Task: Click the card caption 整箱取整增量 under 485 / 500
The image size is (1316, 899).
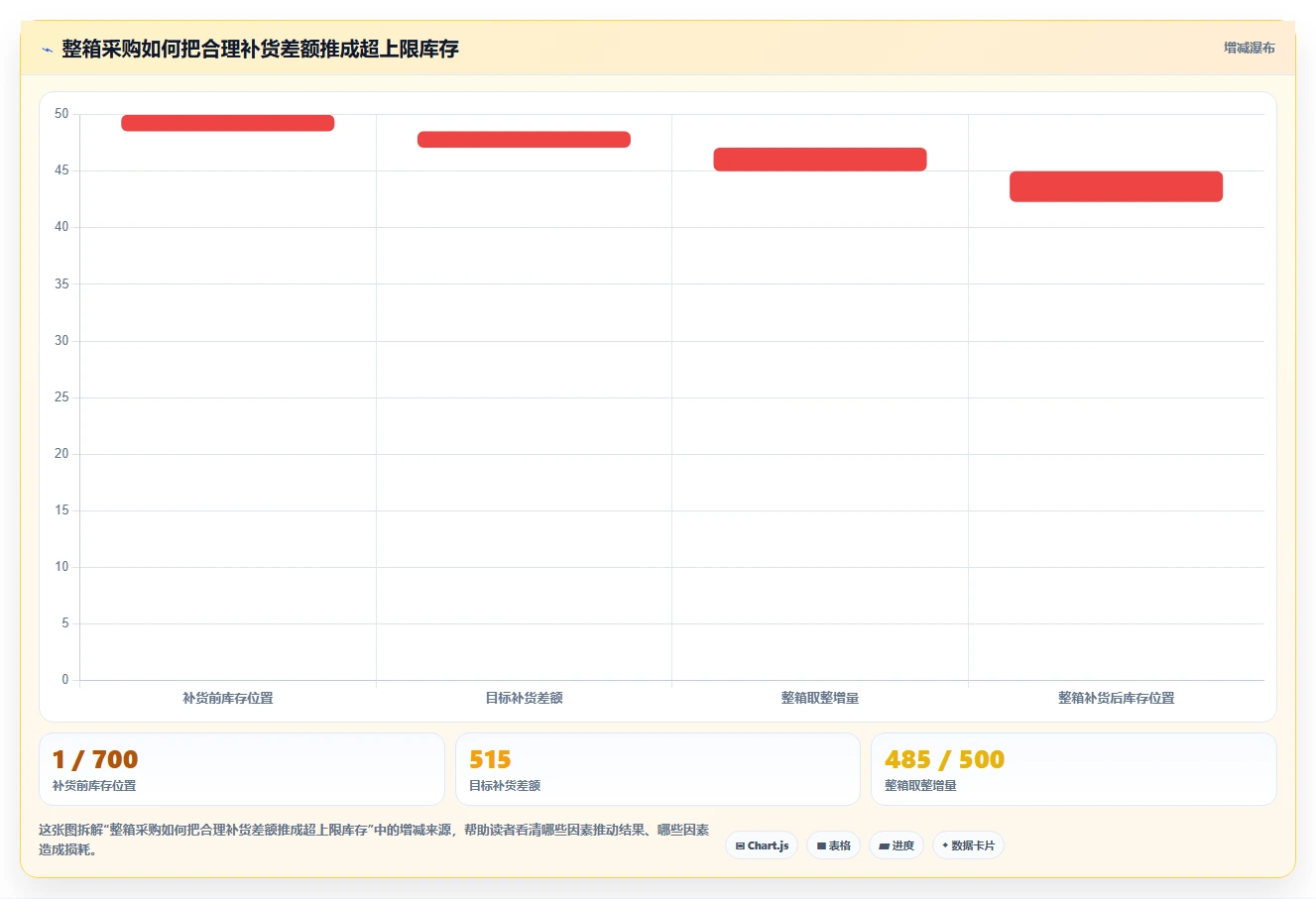Action: click(920, 786)
